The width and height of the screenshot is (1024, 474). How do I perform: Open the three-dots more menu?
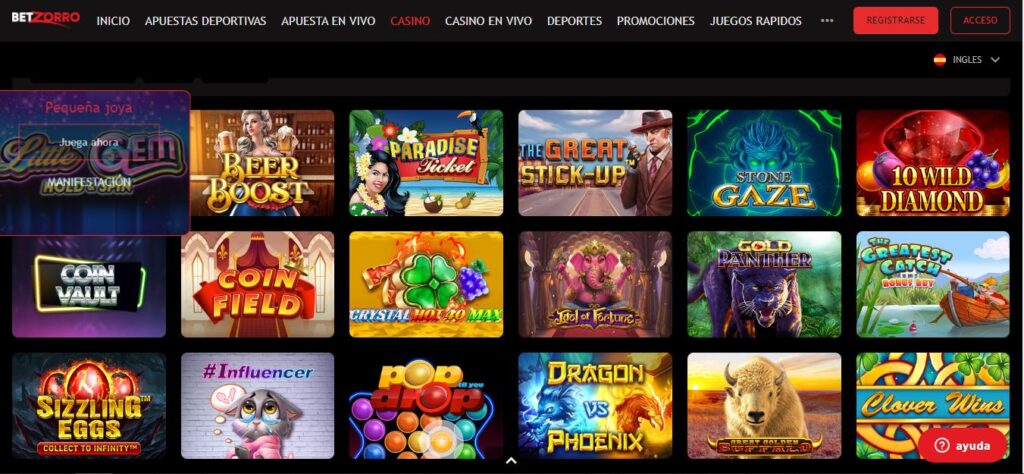pyautogui.click(x=827, y=21)
